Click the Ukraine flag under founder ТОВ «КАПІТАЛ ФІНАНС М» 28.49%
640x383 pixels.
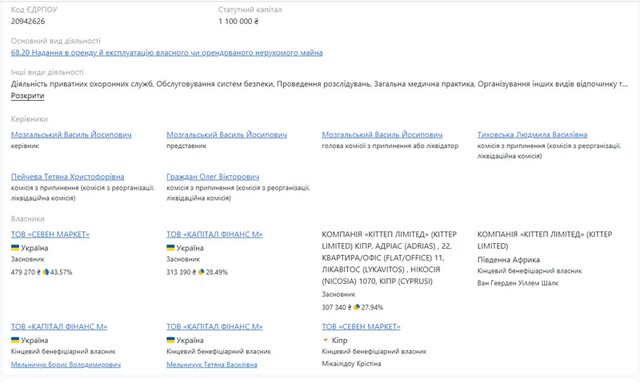[171, 247]
